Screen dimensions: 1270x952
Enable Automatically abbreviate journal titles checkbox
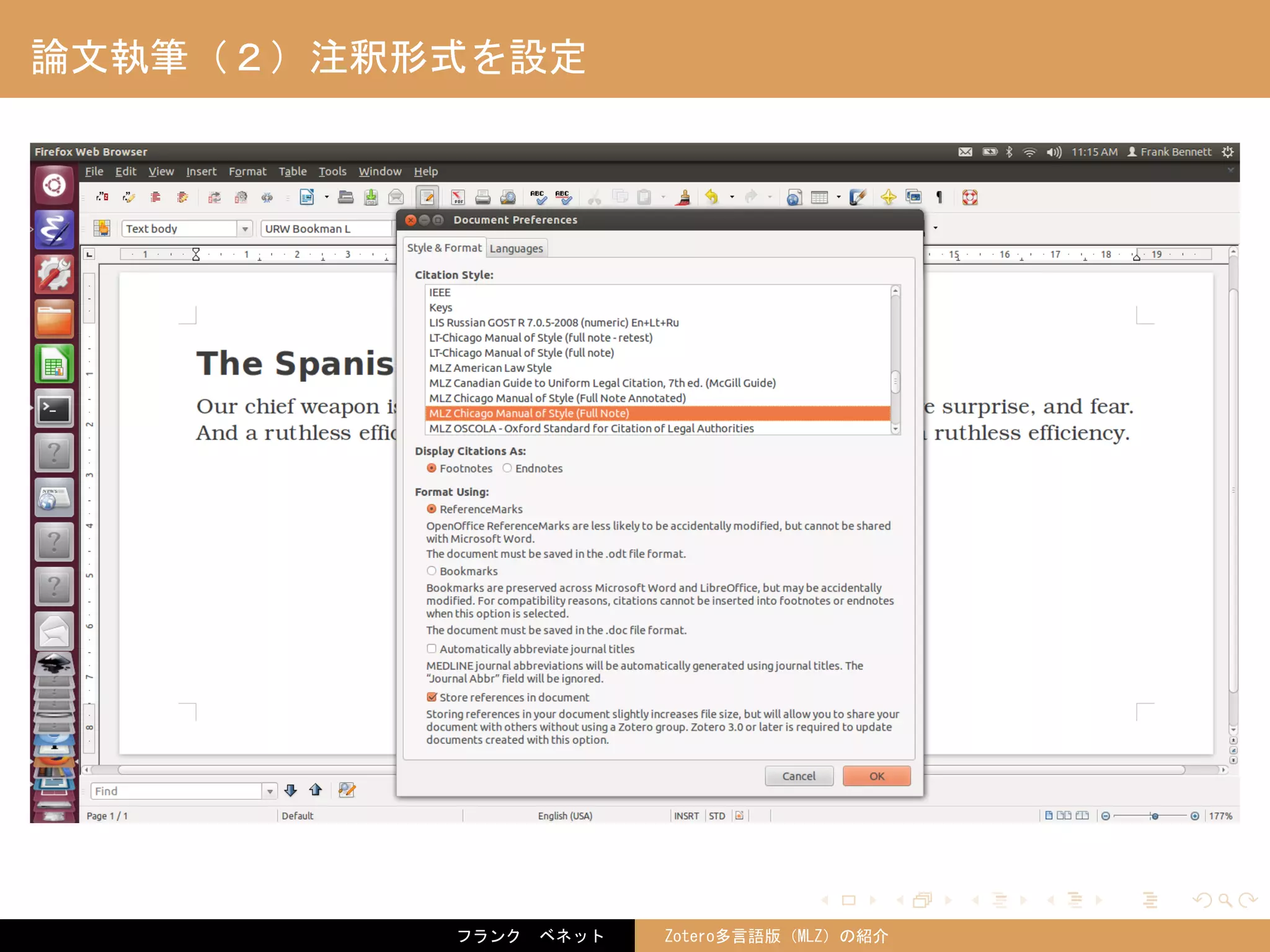[x=432, y=648]
